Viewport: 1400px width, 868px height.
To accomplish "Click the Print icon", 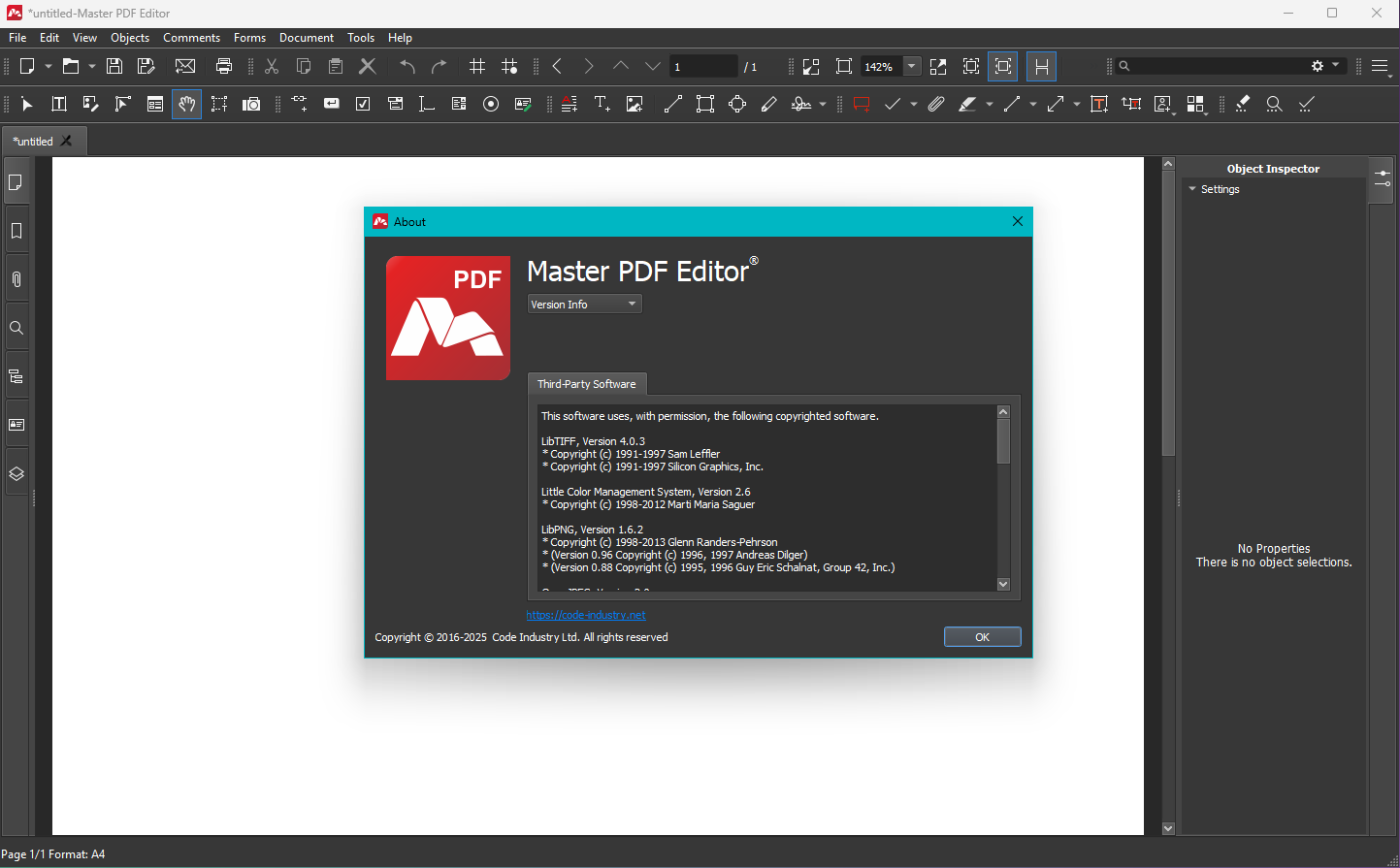I will click(224, 66).
